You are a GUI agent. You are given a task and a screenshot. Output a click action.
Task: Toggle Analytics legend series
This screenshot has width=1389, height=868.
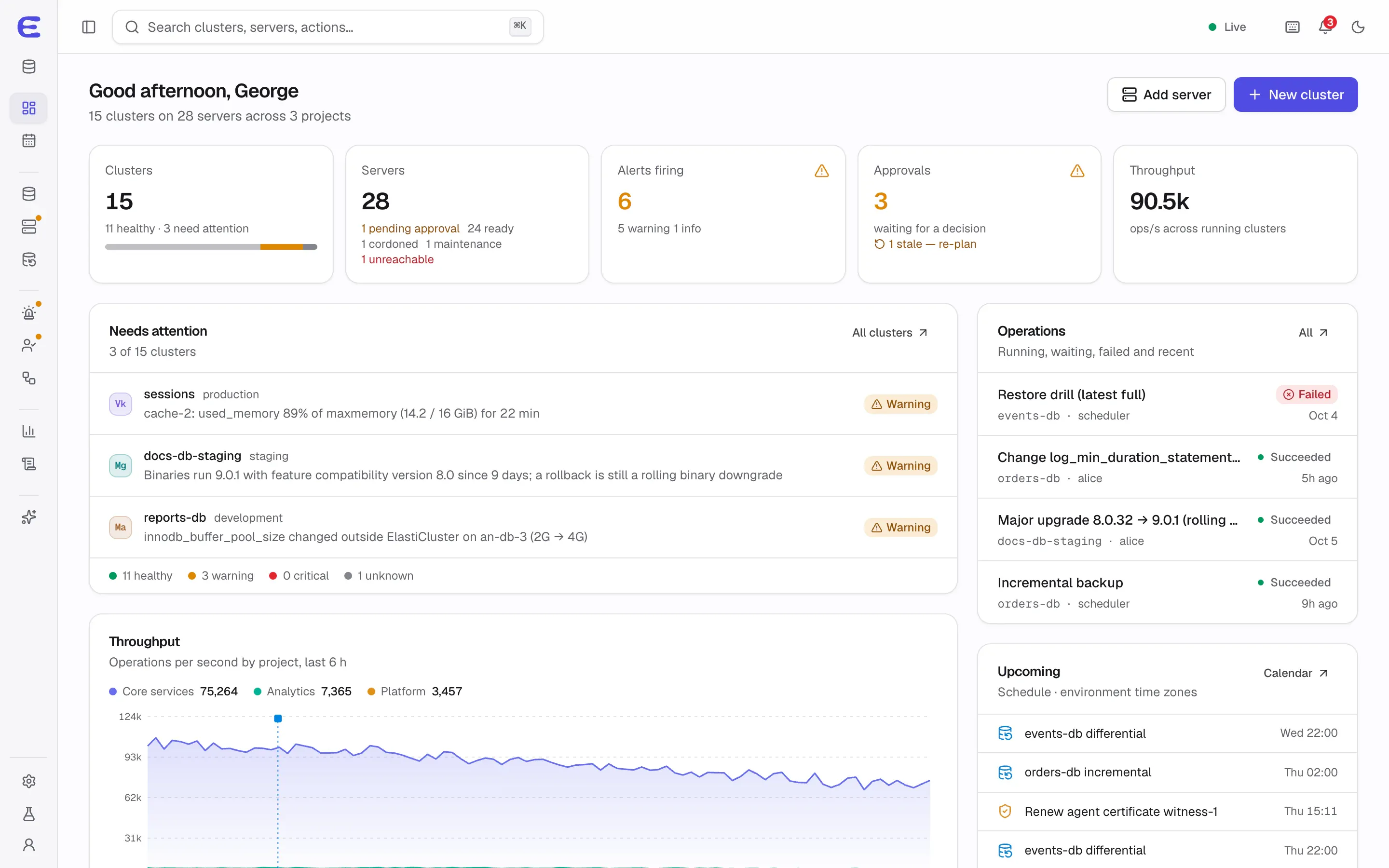[302, 692]
